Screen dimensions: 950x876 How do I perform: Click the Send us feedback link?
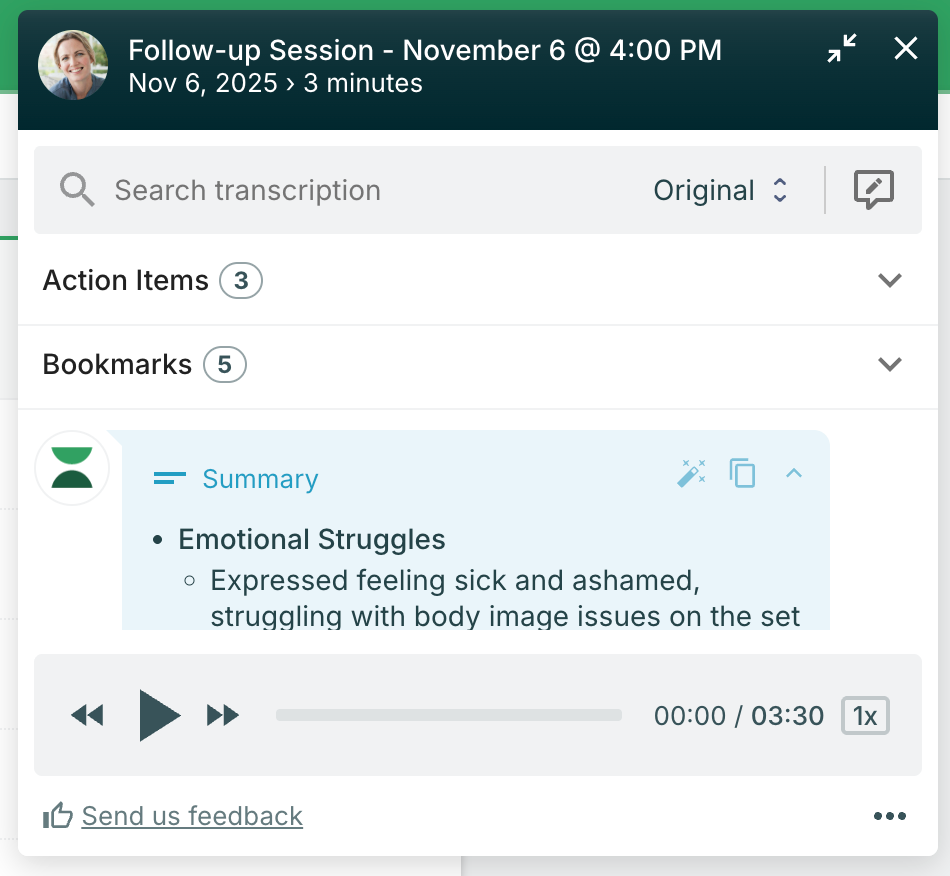pos(192,816)
